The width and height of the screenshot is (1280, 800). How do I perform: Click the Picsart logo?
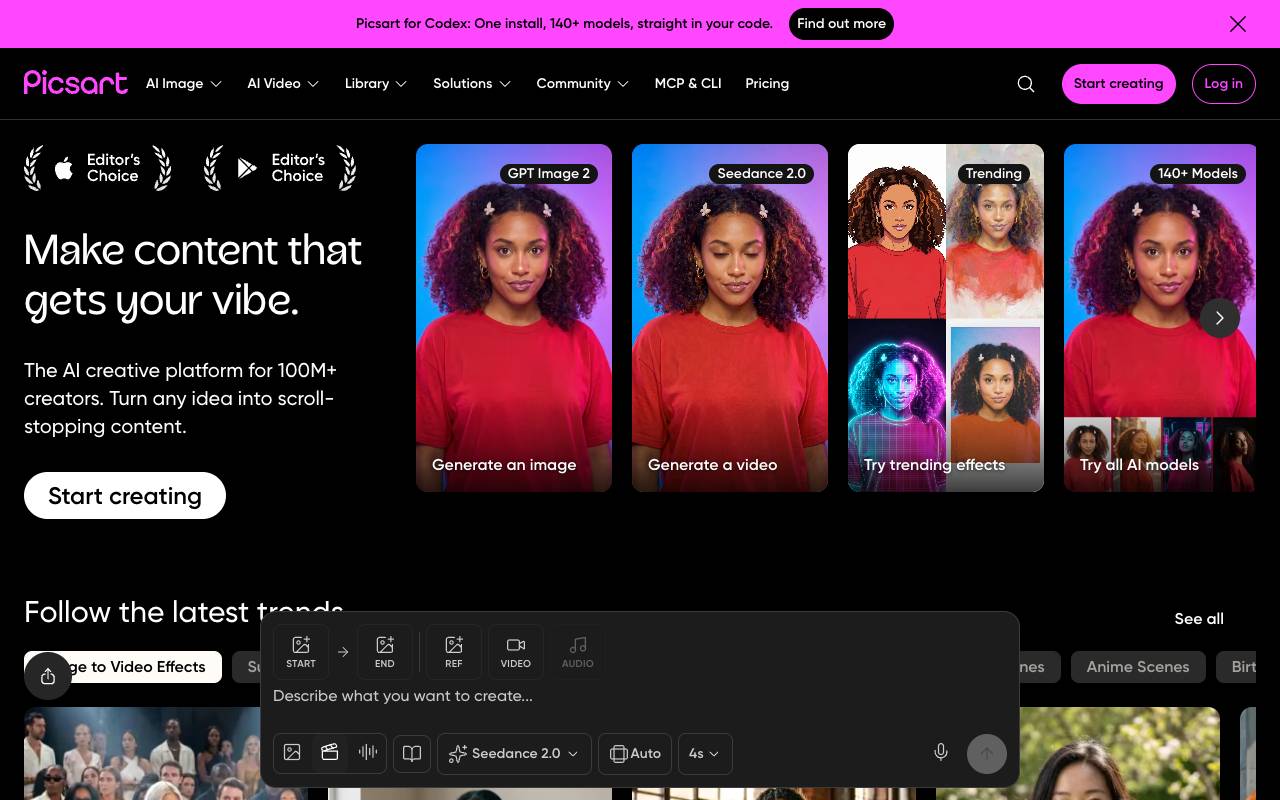[76, 83]
